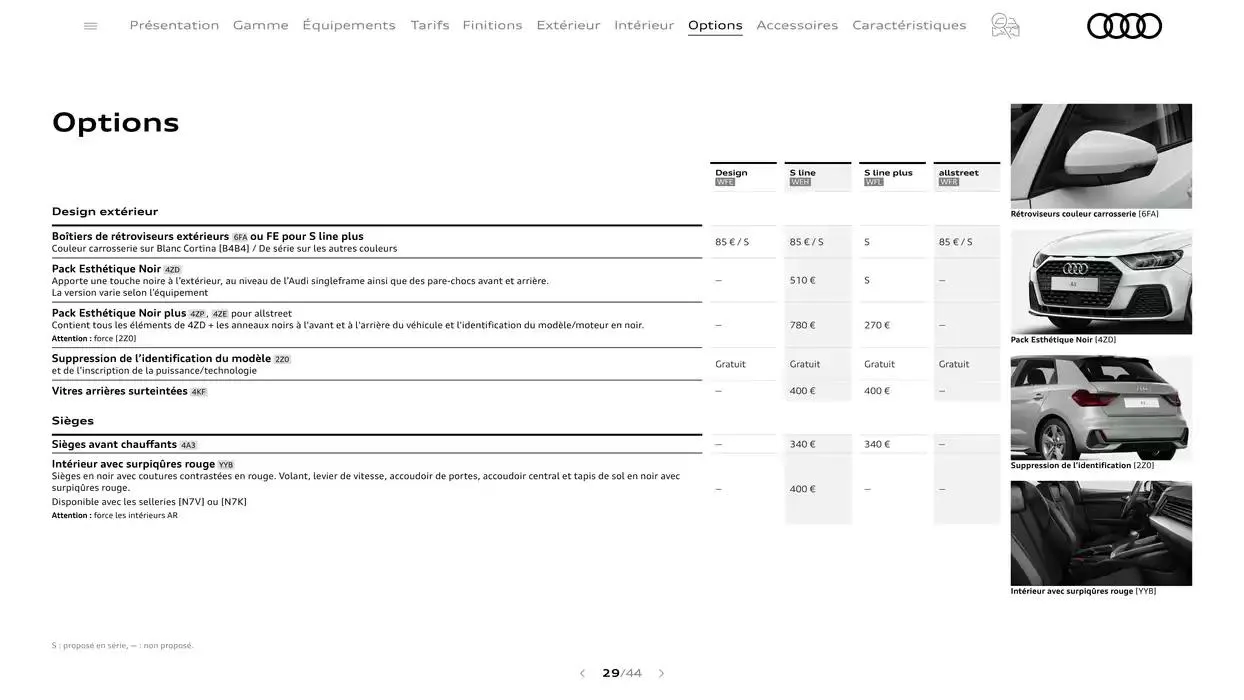Select the Options tab
This screenshot has height=700, width=1244.
click(x=715, y=25)
